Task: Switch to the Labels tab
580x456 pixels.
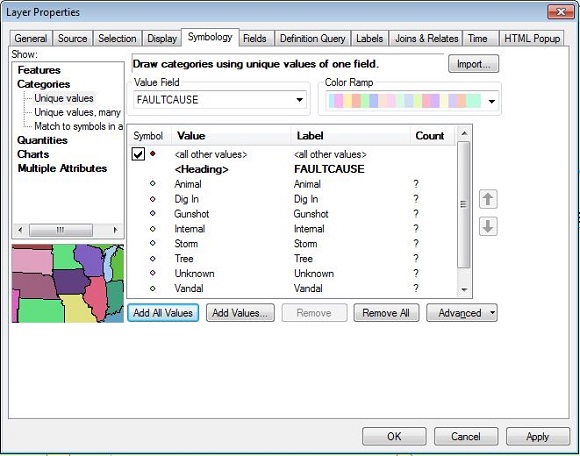Action: click(369, 38)
